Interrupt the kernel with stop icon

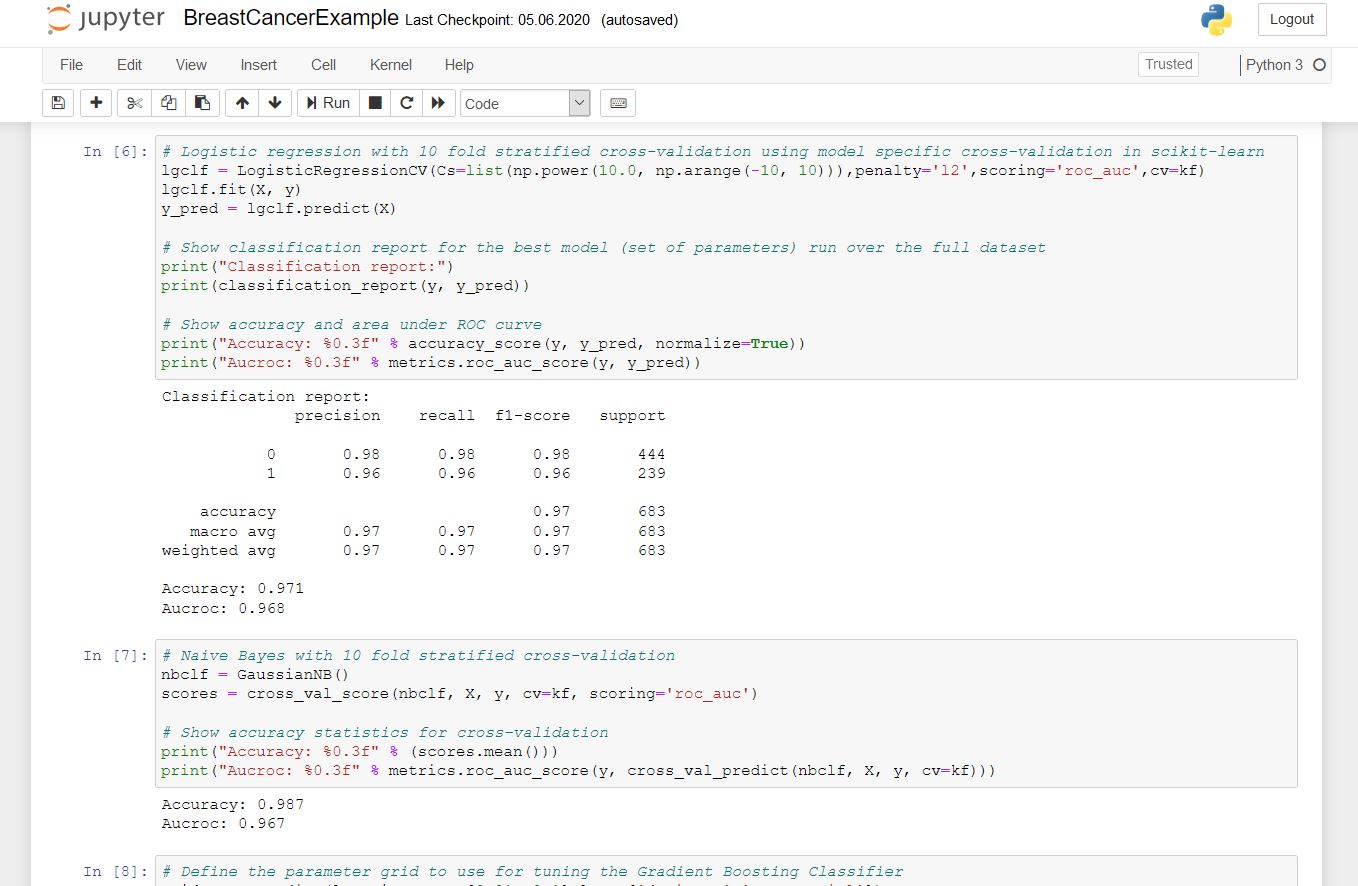375,103
